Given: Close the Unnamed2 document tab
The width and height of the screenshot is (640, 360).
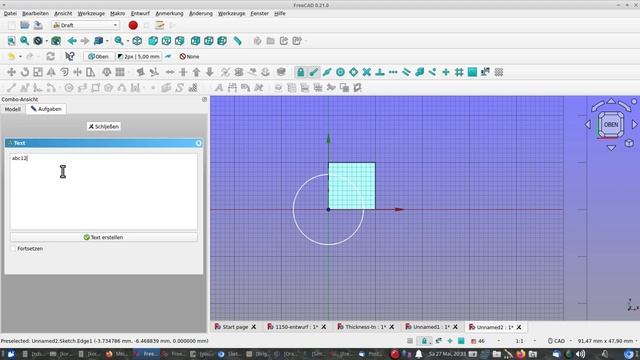Looking at the screenshot, I should pyautogui.click(x=519, y=327).
